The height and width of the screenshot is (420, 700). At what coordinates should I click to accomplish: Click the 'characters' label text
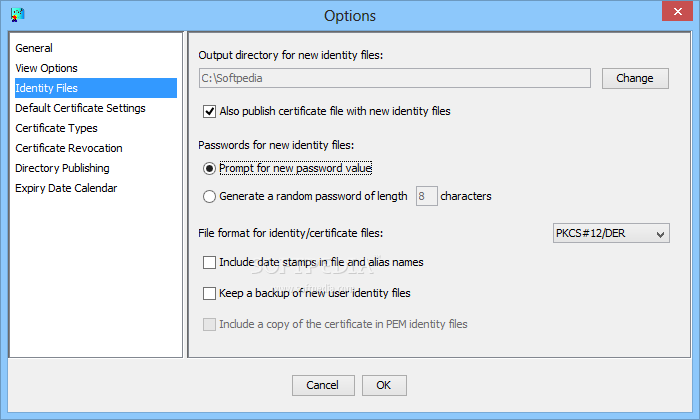(x=466, y=196)
